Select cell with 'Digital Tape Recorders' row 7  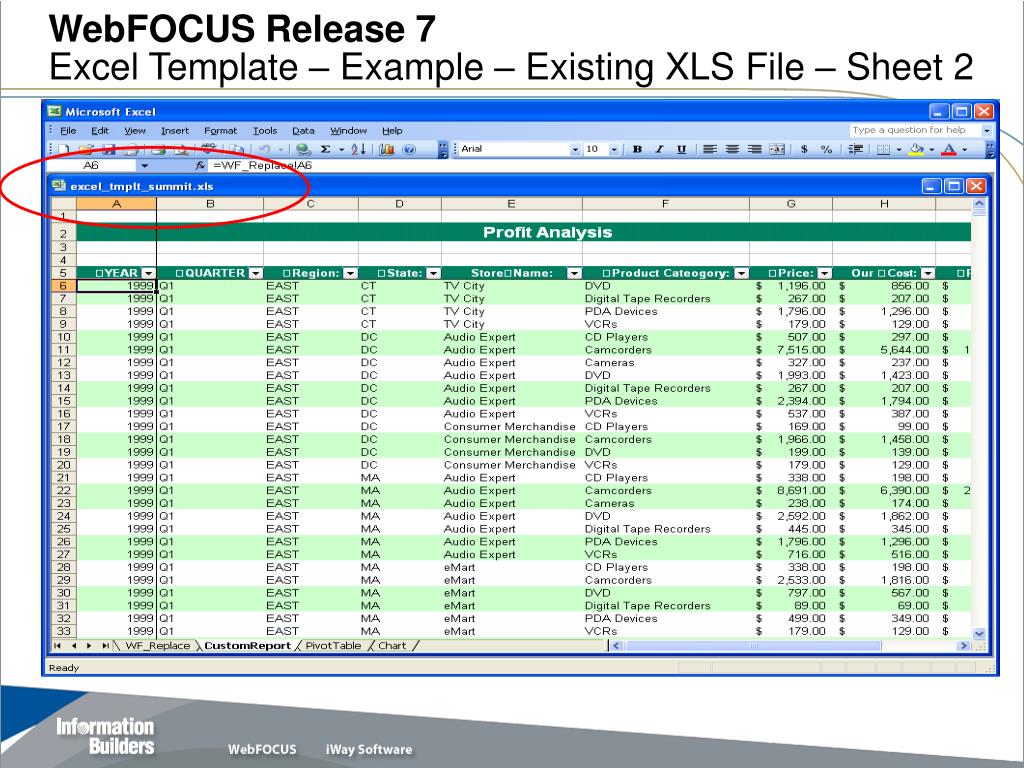(665, 298)
